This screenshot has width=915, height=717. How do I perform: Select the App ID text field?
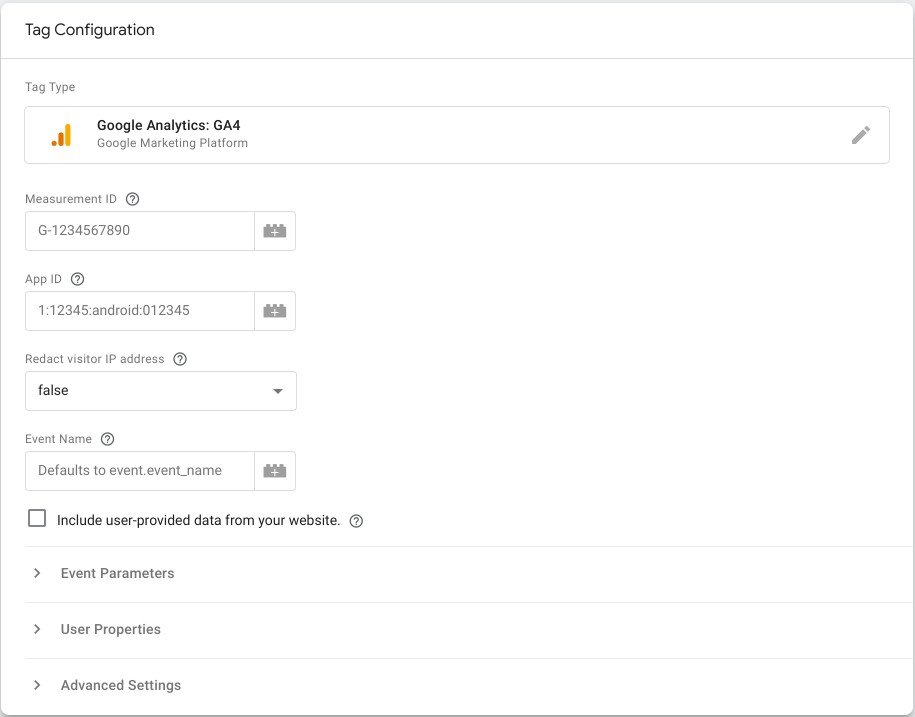point(139,311)
